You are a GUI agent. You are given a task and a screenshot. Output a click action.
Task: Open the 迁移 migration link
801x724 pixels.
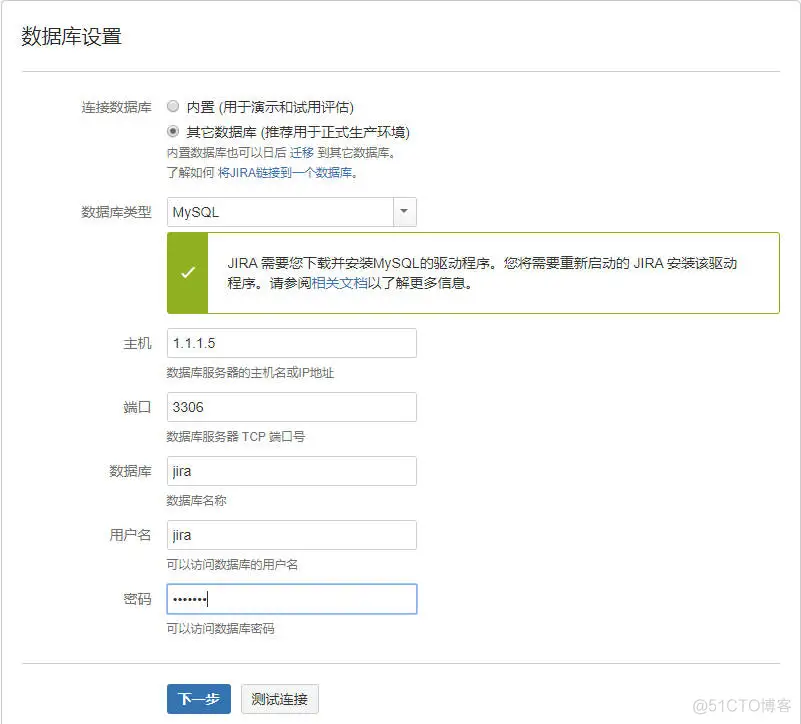coord(301,152)
